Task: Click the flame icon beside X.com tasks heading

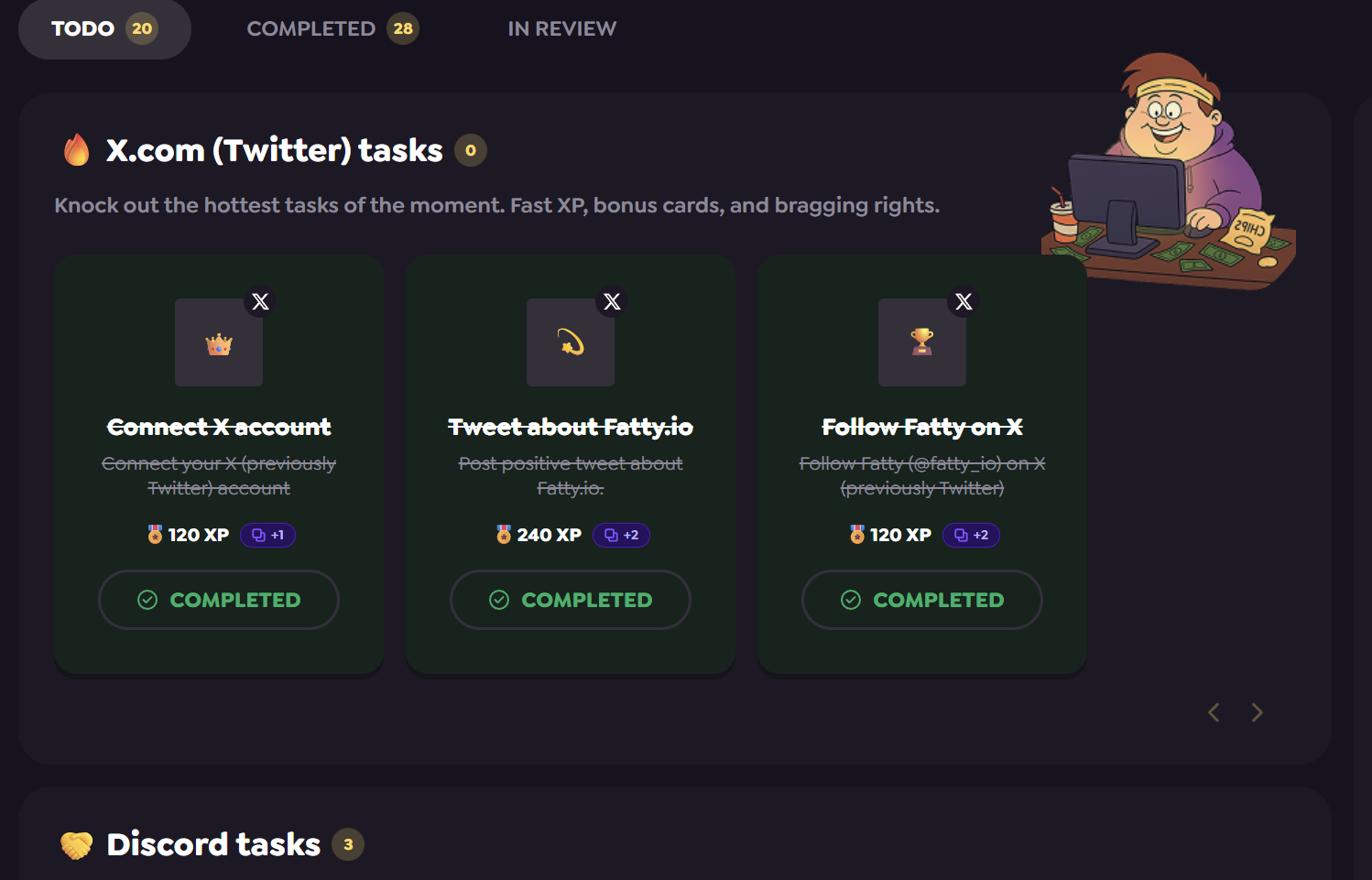Action: pyautogui.click(x=77, y=150)
